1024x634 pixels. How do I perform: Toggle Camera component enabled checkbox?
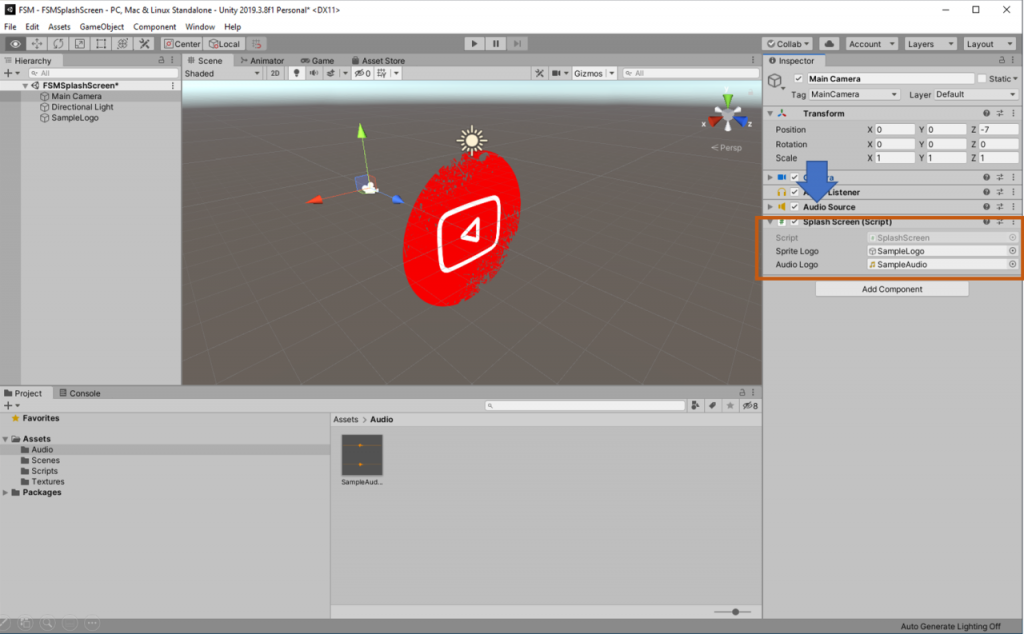pos(795,177)
